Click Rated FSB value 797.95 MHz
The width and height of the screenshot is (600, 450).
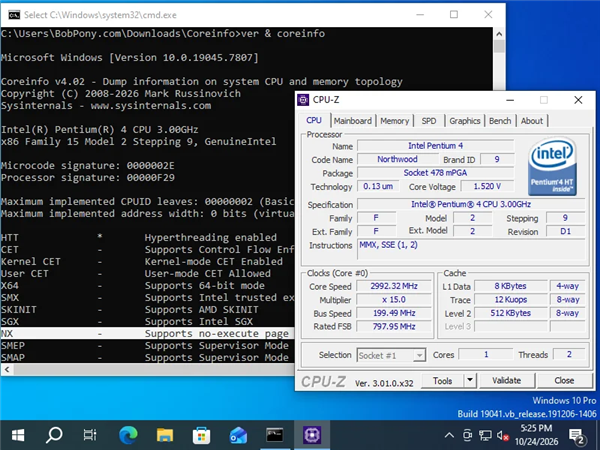(394, 326)
